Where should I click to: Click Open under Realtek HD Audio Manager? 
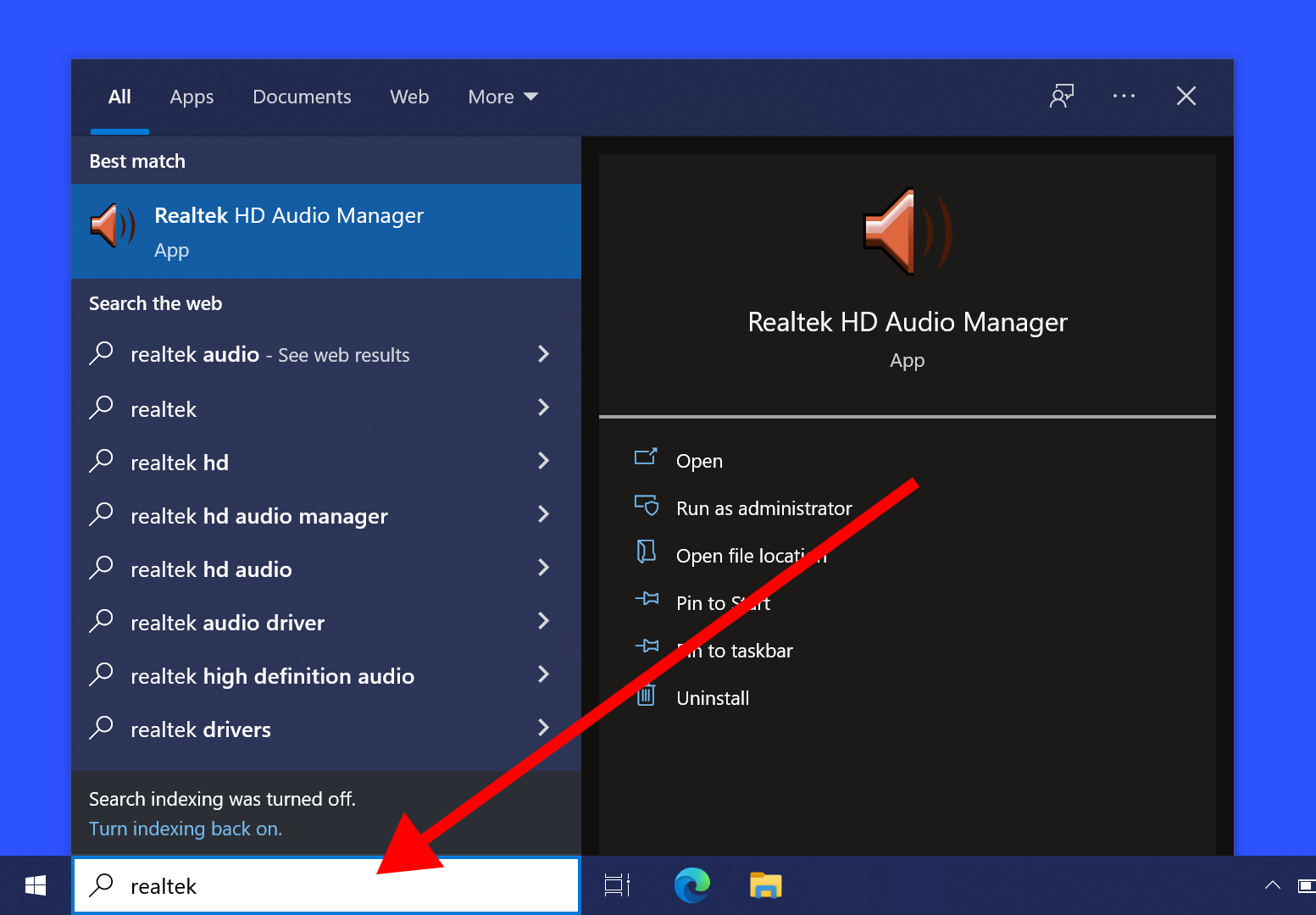[698, 460]
